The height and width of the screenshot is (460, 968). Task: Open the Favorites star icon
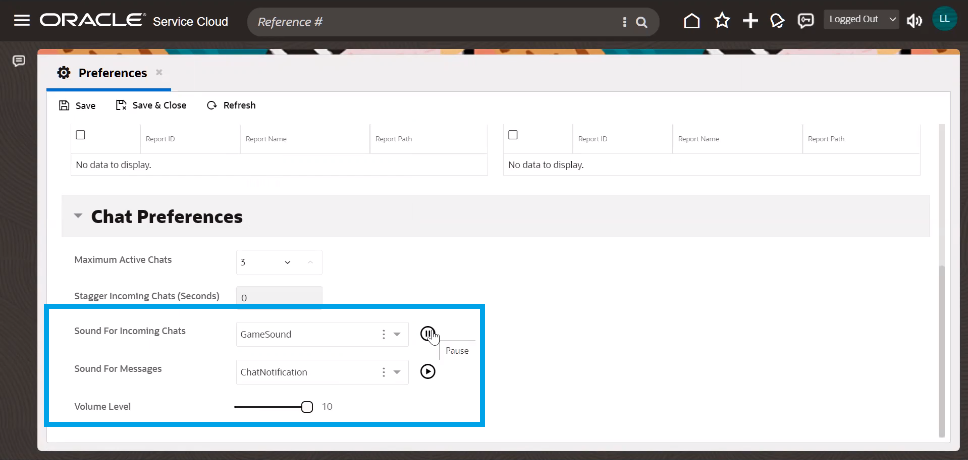[x=722, y=21]
